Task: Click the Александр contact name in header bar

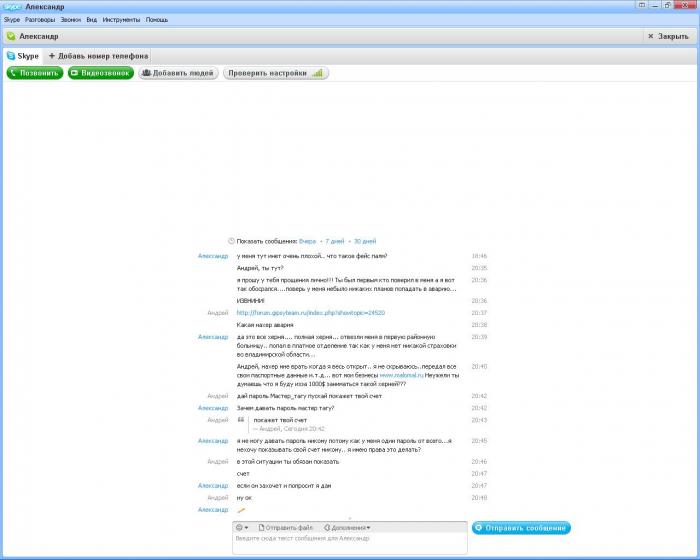Action: [x=39, y=36]
